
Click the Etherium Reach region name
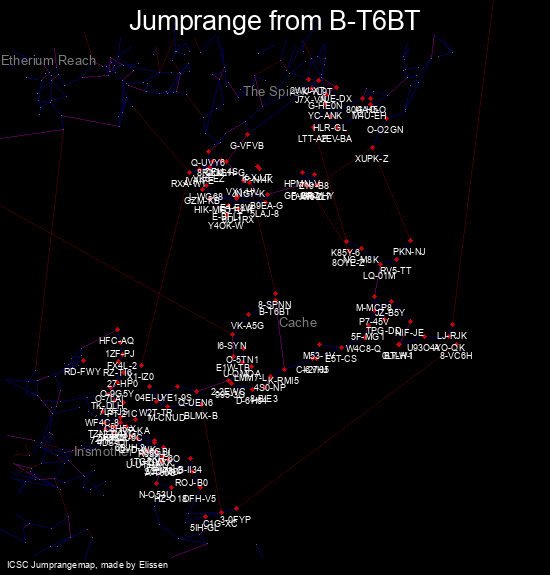48,61
